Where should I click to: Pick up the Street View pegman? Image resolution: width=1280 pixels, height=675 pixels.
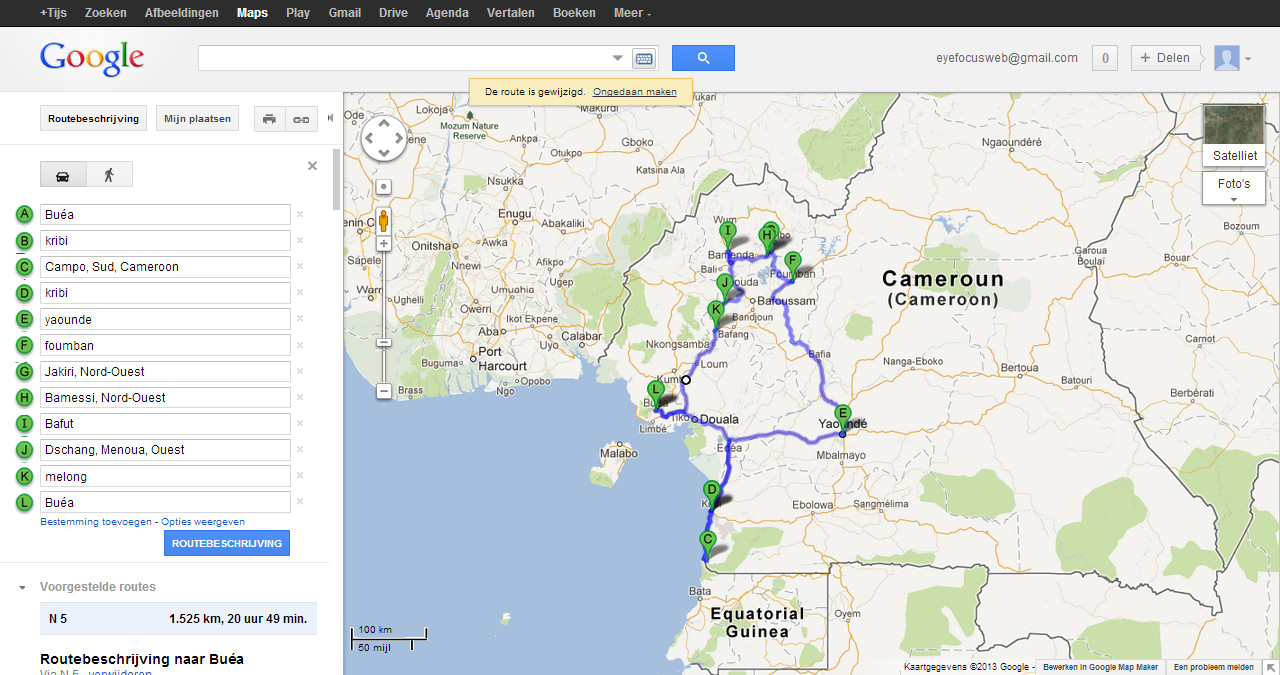(x=383, y=221)
